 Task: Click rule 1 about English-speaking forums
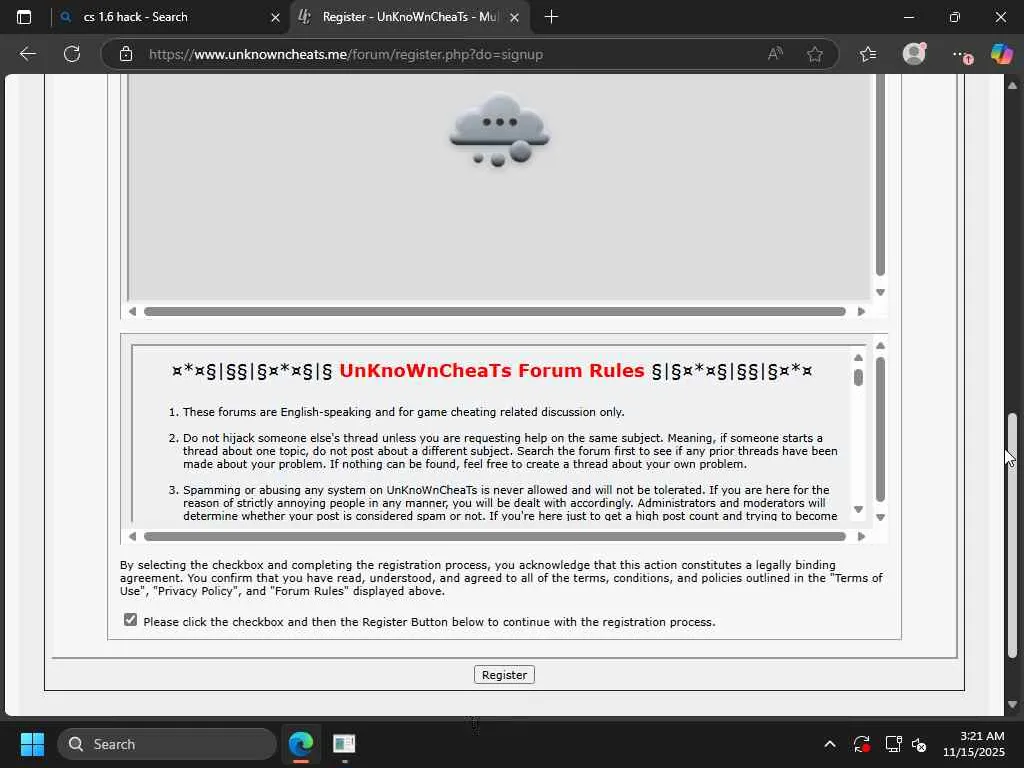click(x=403, y=412)
